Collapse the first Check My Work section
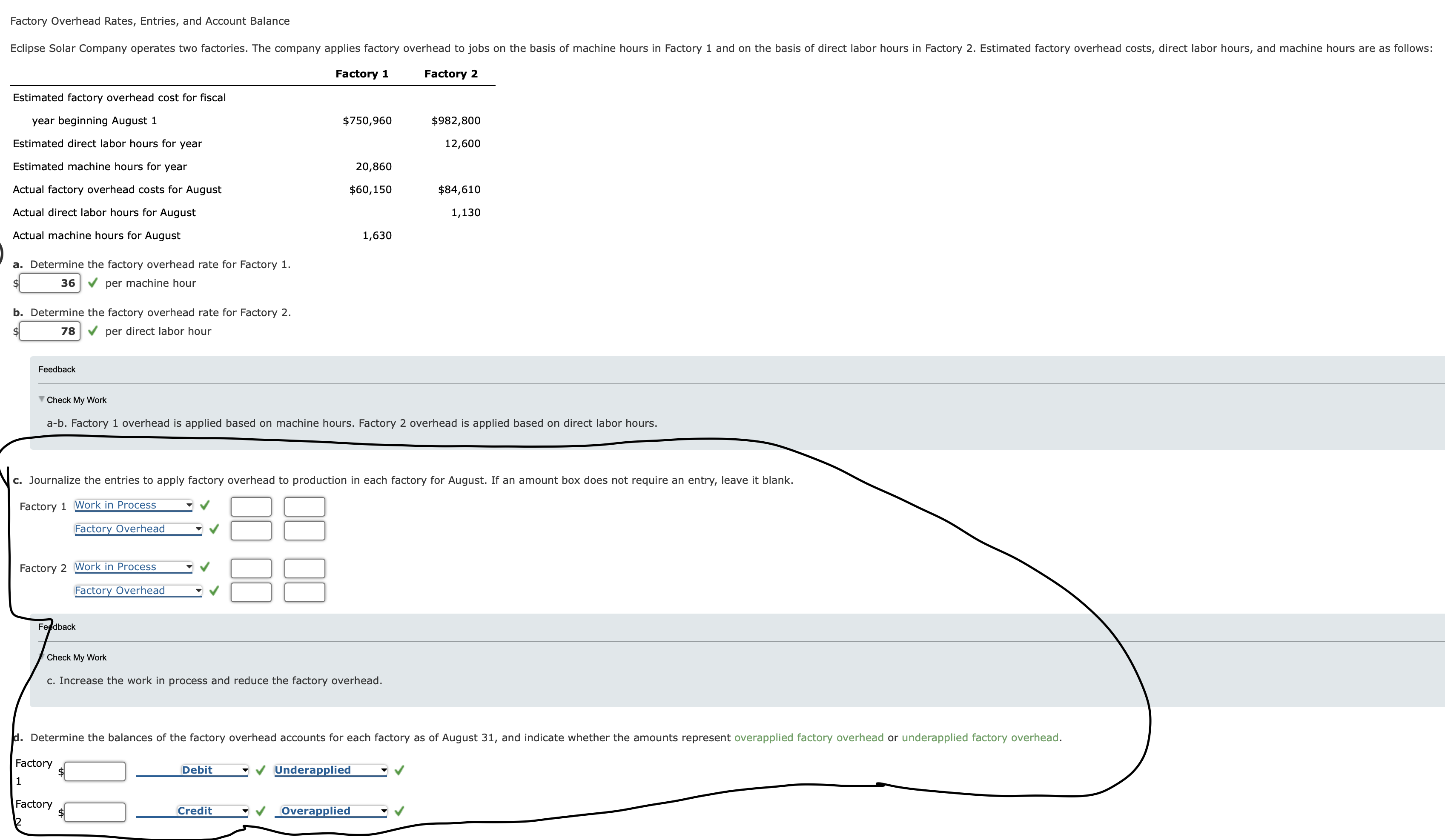Screen dimensions: 1445x840 (41, 400)
